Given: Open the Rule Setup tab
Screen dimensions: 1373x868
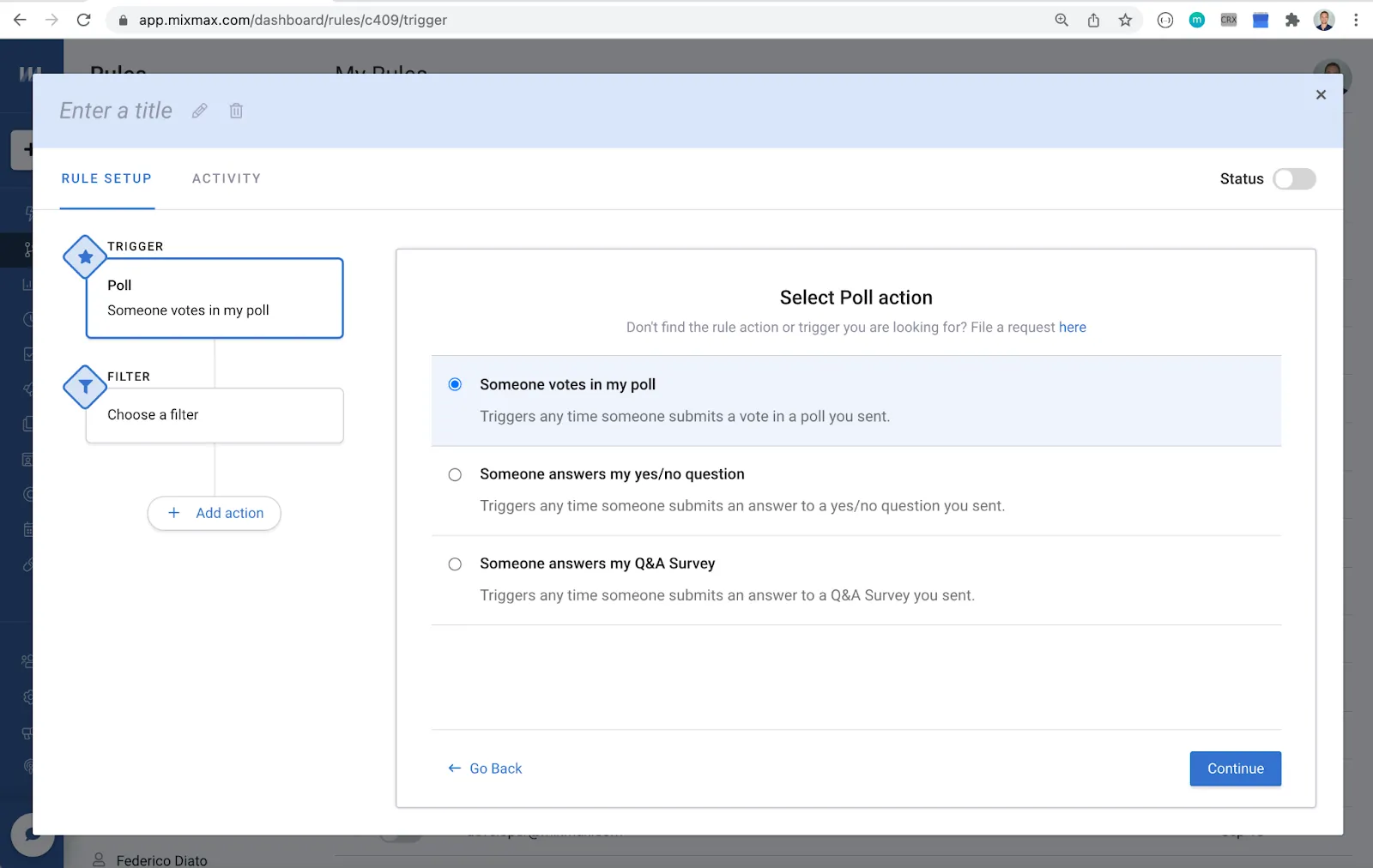Looking at the screenshot, I should [x=106, y=178].
